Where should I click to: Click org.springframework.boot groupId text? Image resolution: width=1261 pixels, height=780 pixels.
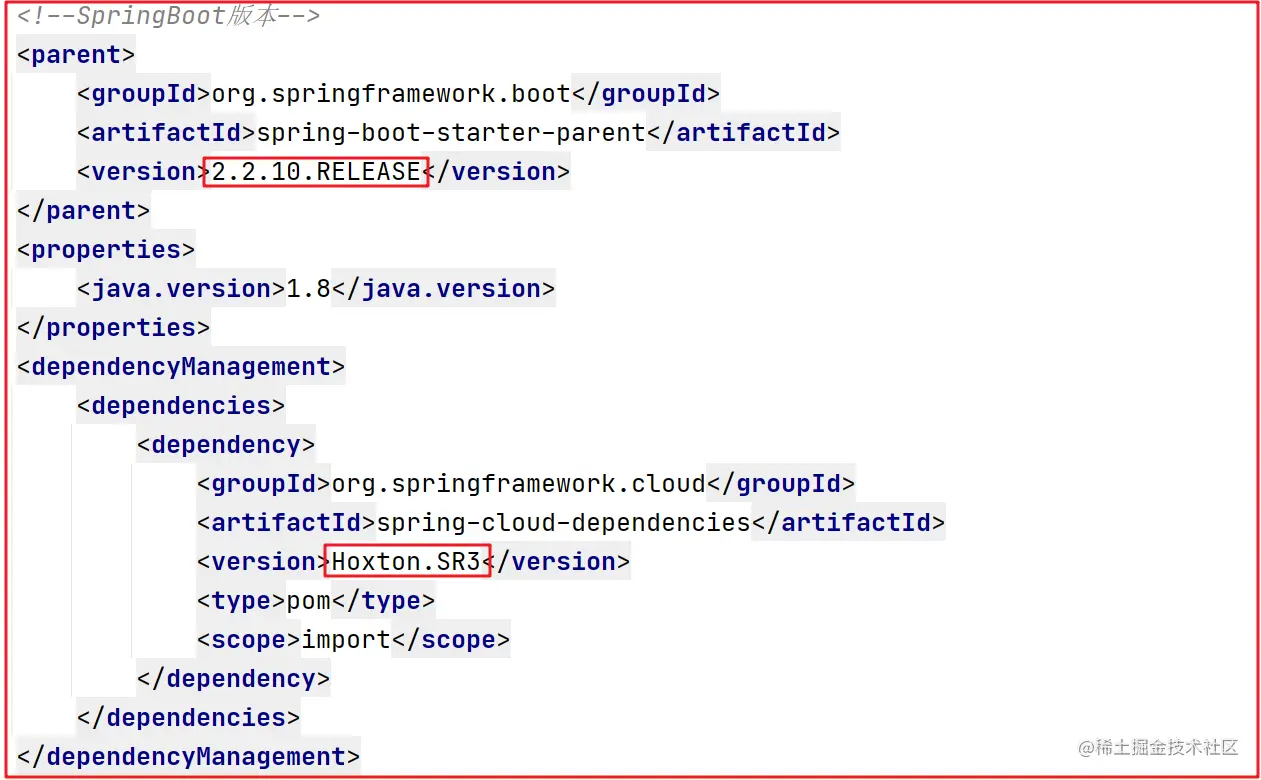tap(391, 94)
